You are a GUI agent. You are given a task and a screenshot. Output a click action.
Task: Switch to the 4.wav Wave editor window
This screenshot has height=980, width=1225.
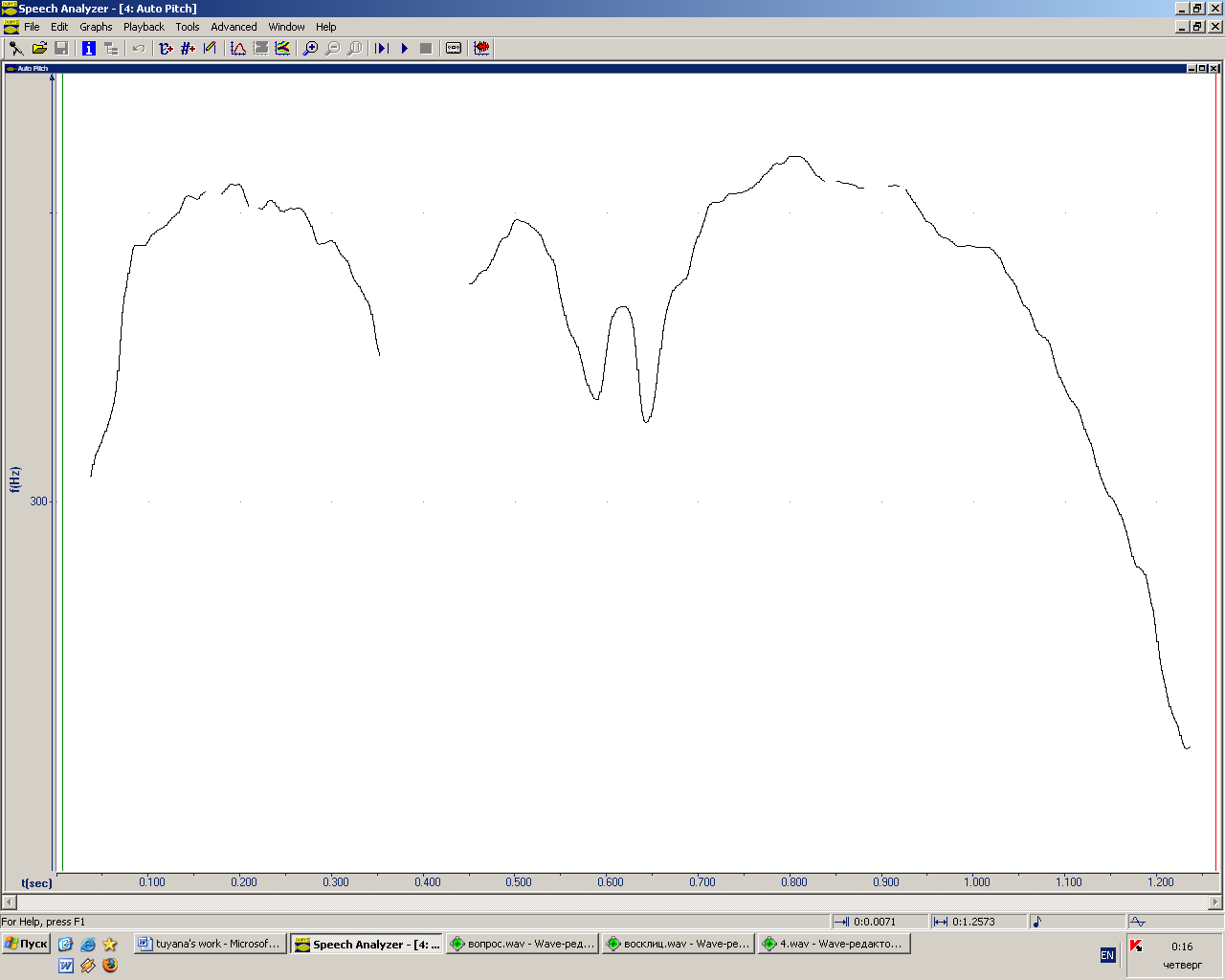[x=834, y=944]
